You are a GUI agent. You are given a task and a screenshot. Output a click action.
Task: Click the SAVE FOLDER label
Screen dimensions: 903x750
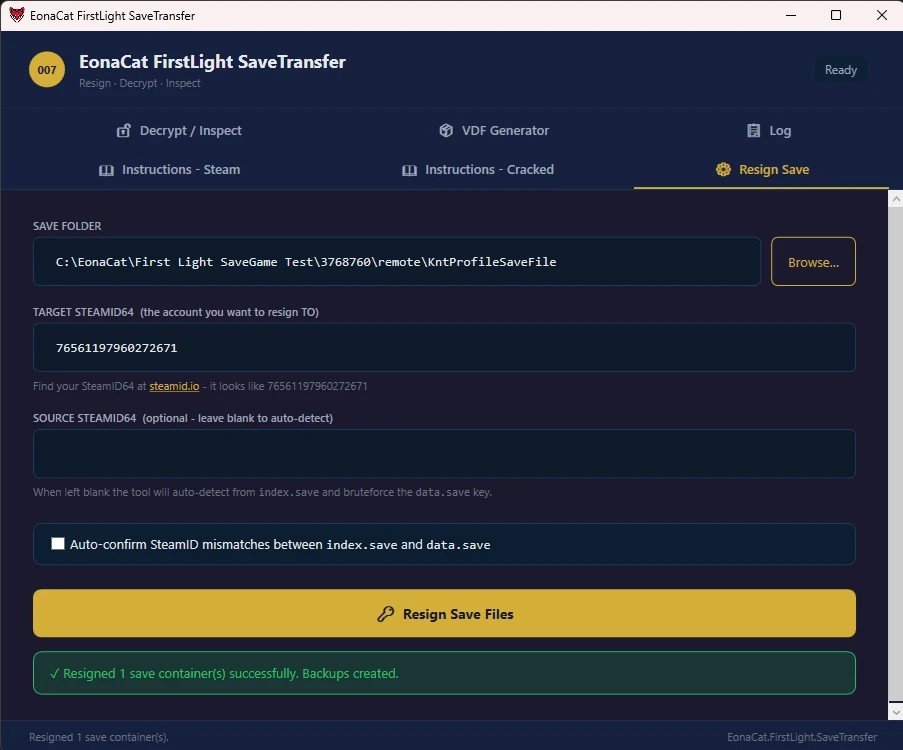(67, 226)
